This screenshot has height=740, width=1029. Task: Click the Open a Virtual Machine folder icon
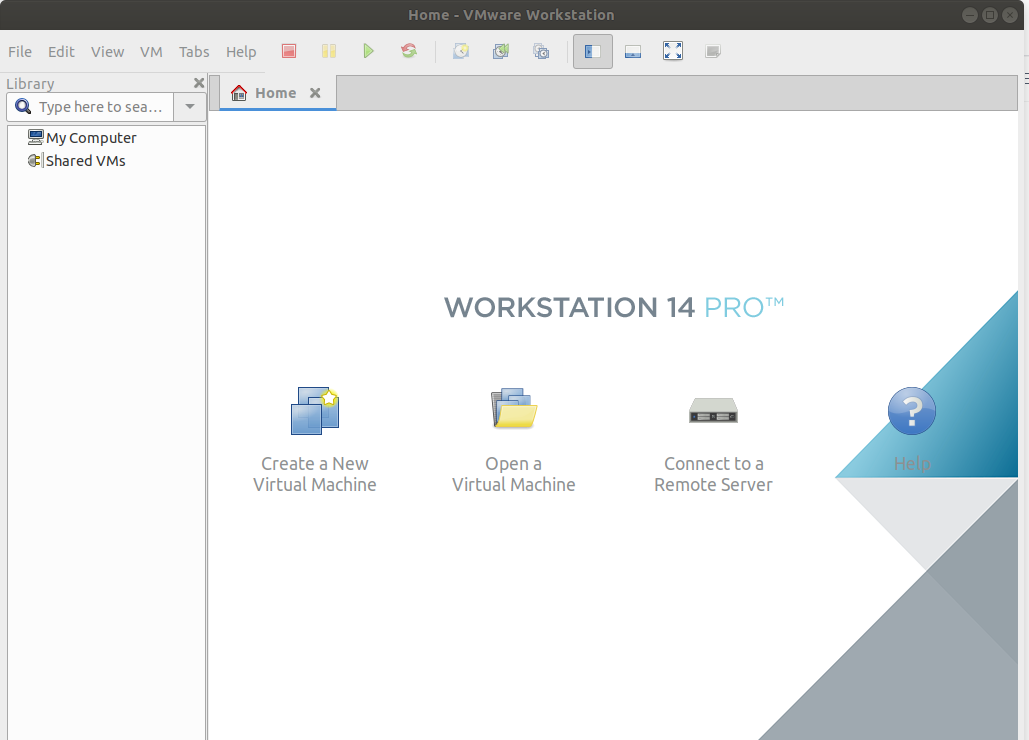[x=514, y=408]
